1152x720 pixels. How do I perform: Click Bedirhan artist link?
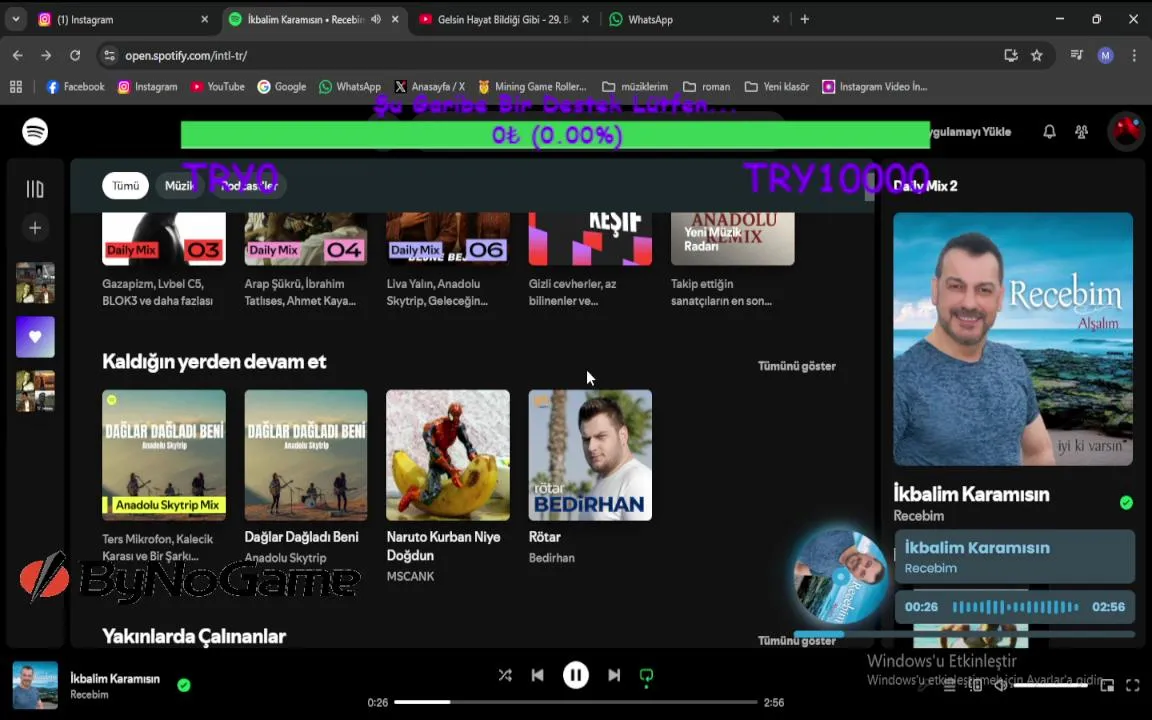[x=552, y=558]
